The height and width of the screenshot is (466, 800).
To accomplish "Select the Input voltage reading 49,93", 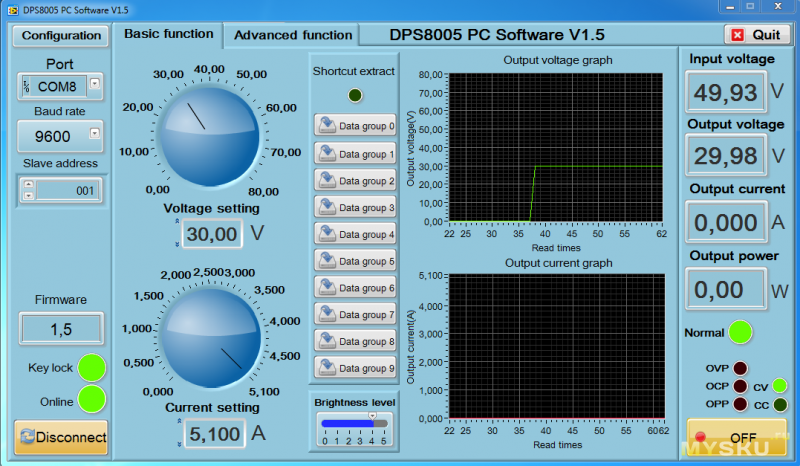I will 726,92.
